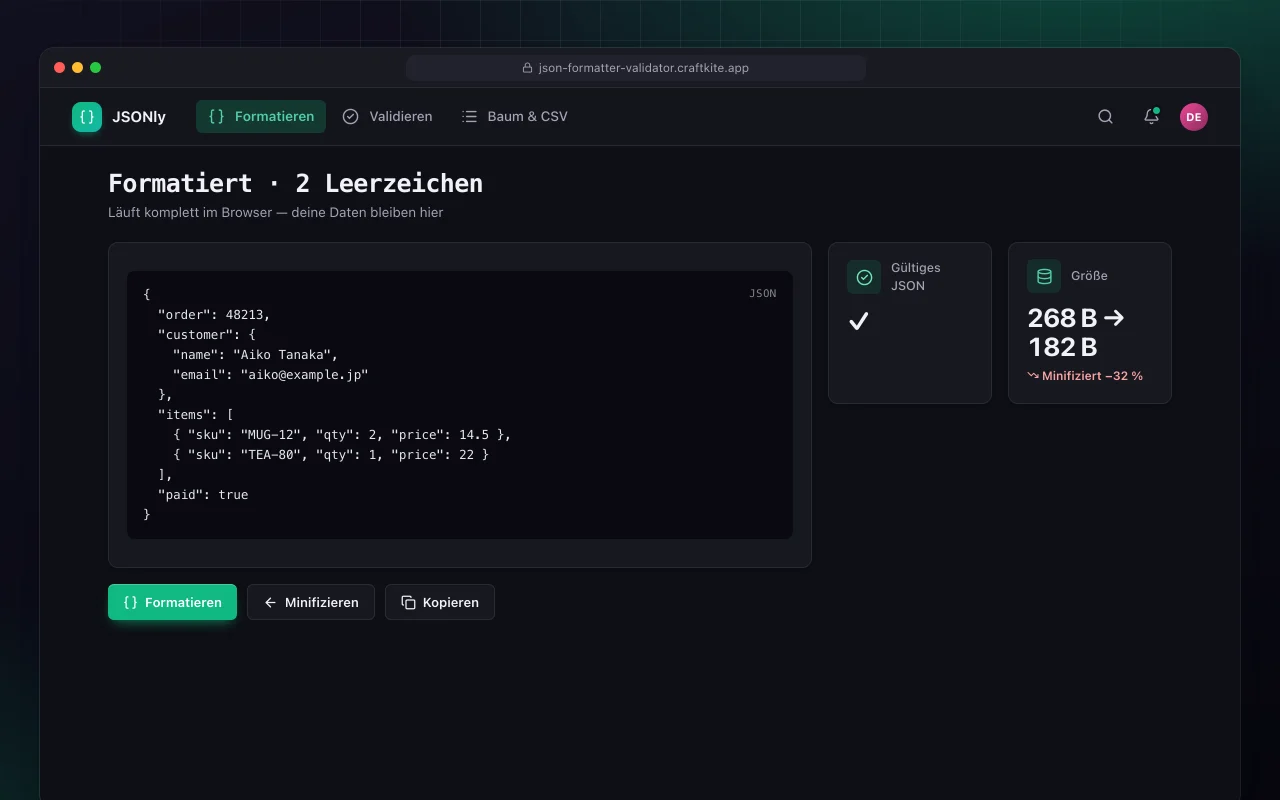The height and width of the screenshot is (800, 1280).
Task: Open the notifications bell
Action: point(1151,117)
